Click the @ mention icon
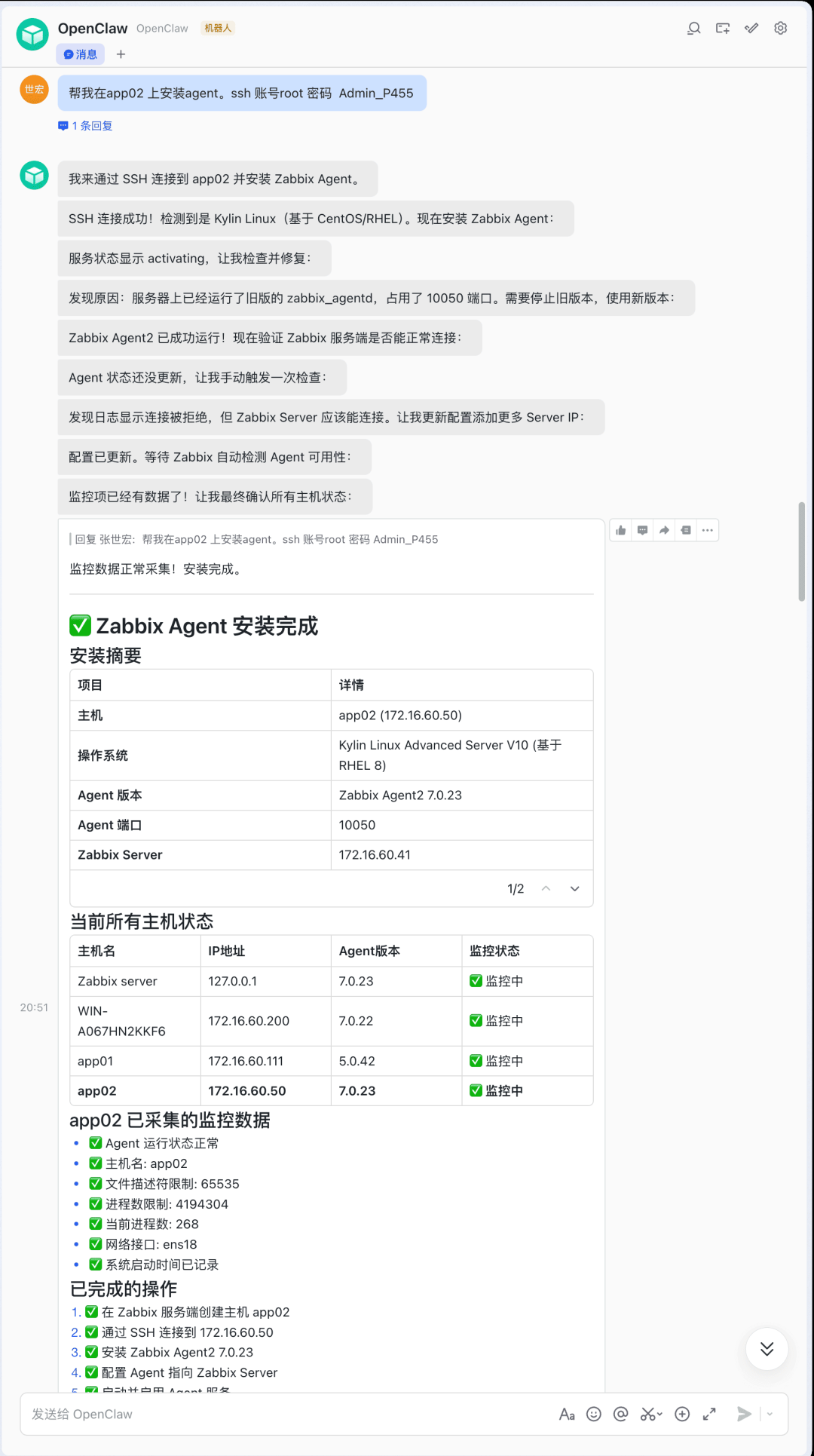The image size is (814, 1456). [x=621, y=1414]
